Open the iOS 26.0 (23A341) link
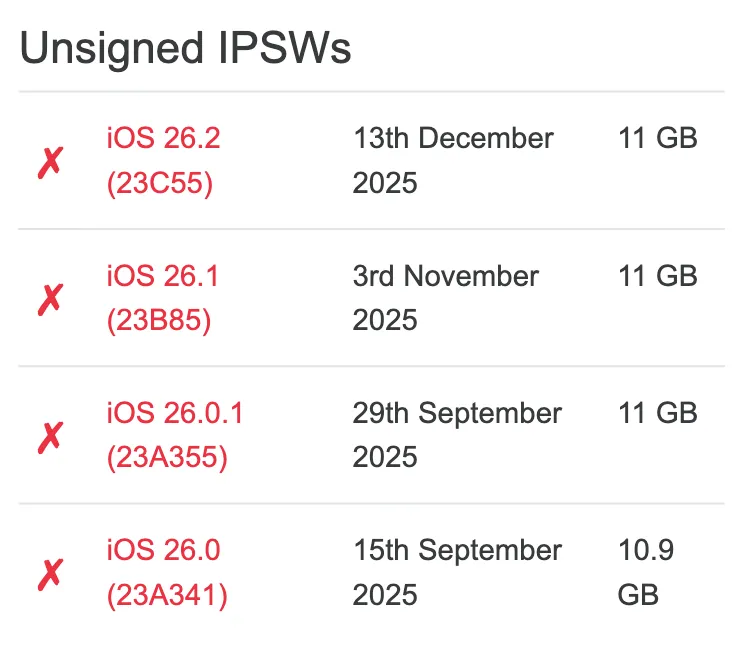Viewport: 750px width, 646px height. point(163,550)
